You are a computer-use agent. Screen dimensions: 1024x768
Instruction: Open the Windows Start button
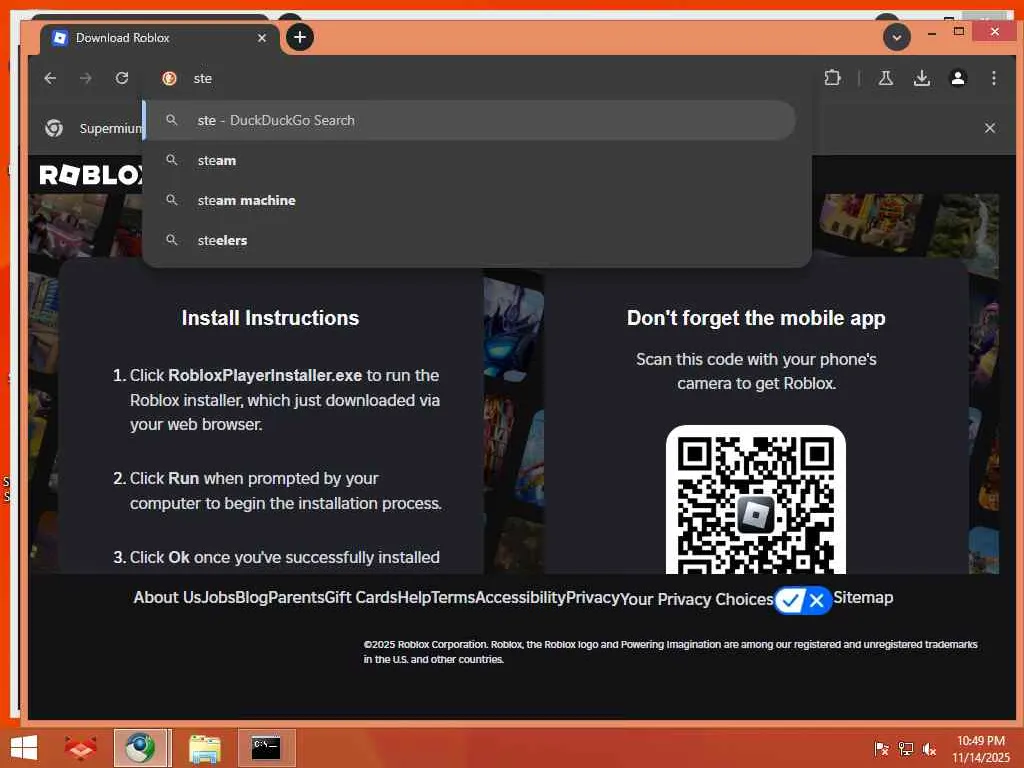click(x=24, y=748)
